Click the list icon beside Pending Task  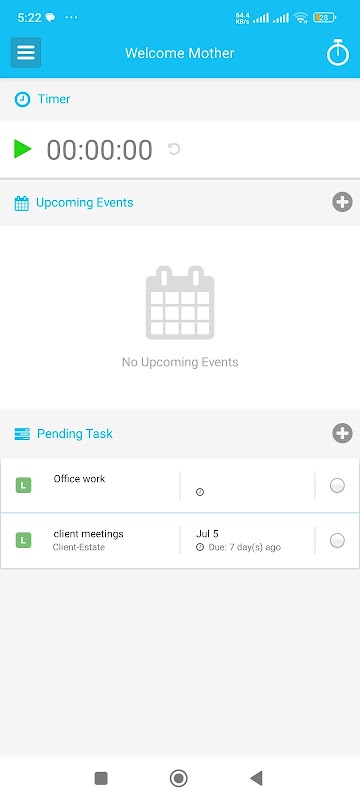[x=22, y=434]
